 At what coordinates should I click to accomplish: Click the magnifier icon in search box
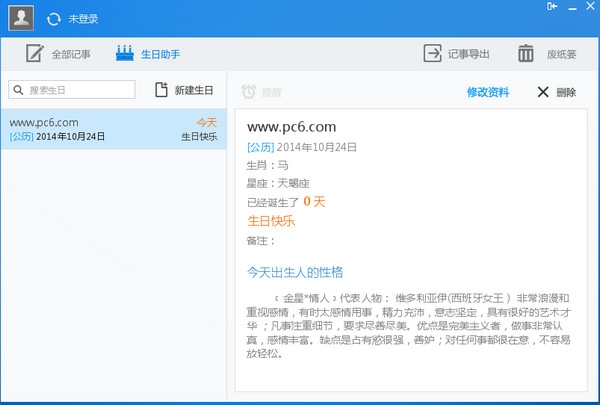point(19,90)
